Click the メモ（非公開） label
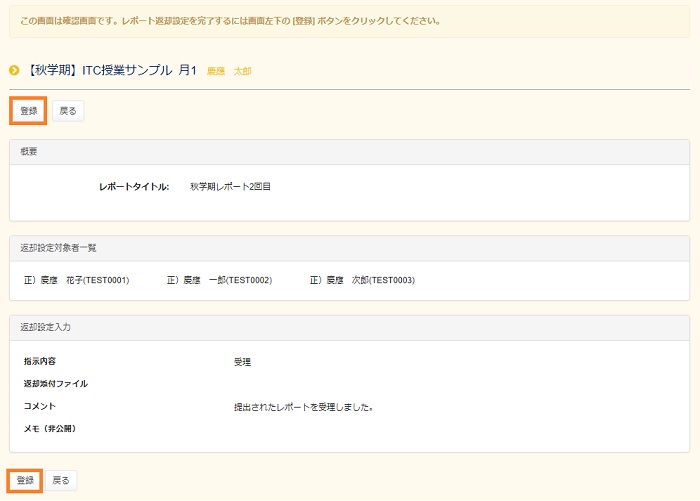 [50, 429]
